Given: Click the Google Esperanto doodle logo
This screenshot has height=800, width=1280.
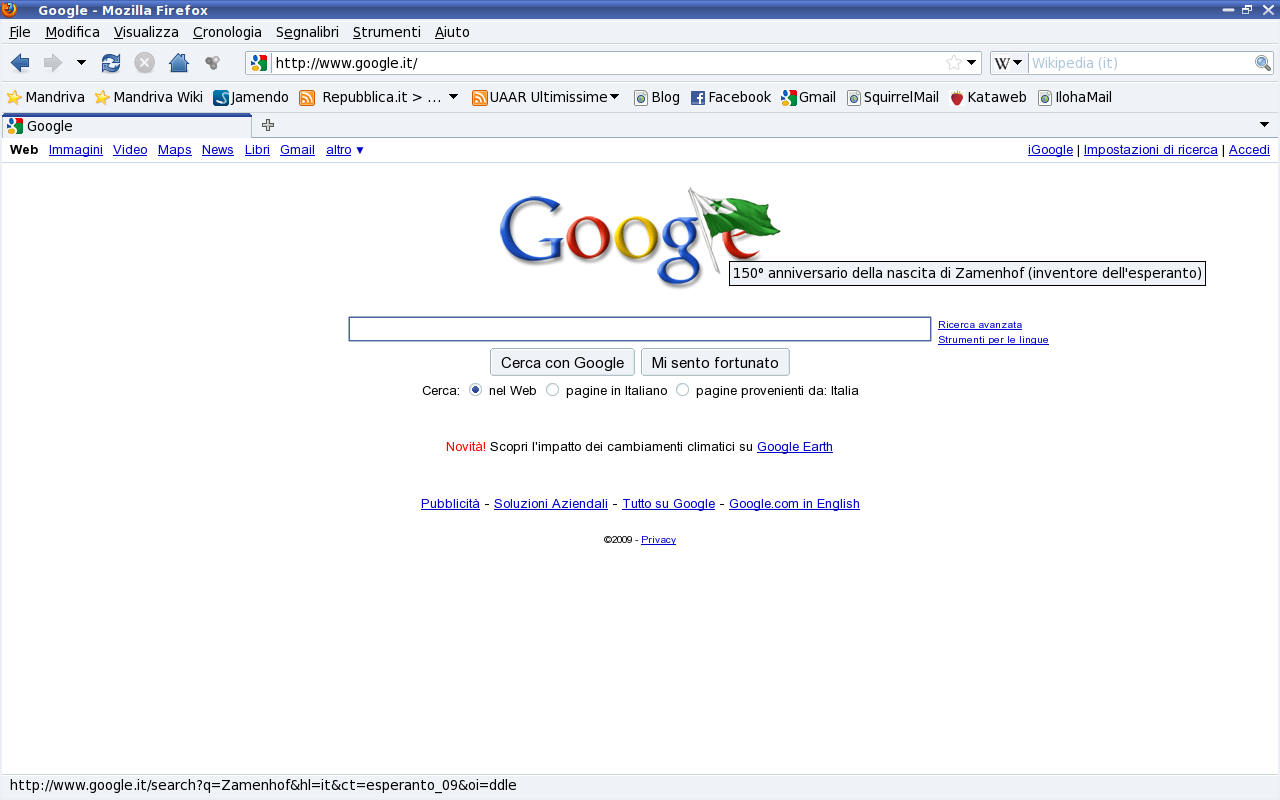Looking at the screenshot, I should point(640,238).
